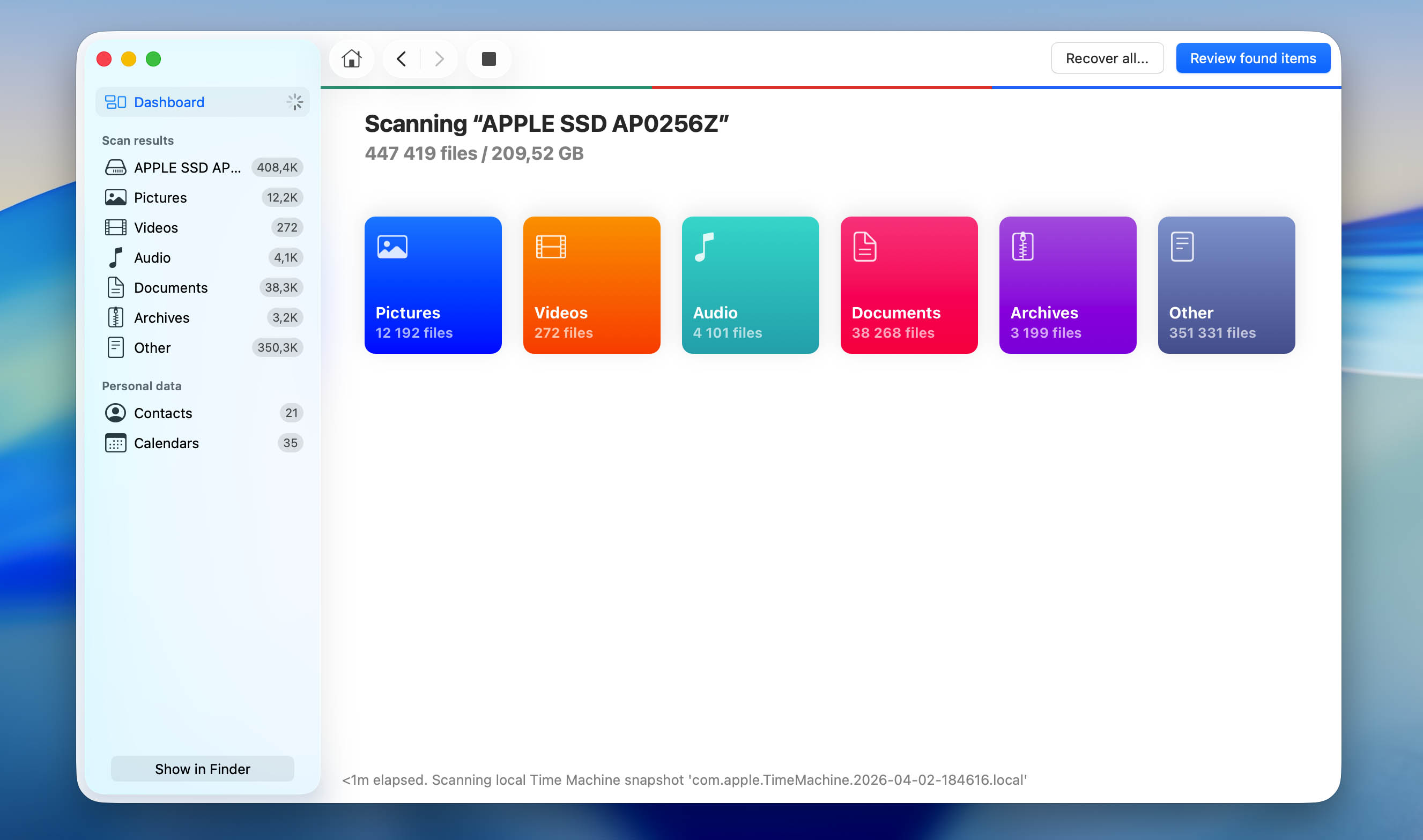Click the 4,1K count badge for Audio
The height and width of the screenshot is (840, 1423).
click(286, 257)
